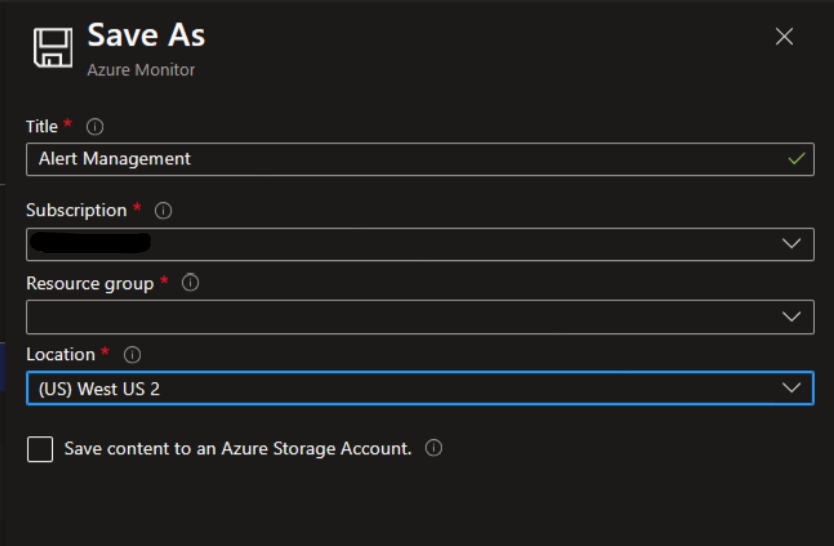The height and width of the screenshot is (546, 834).
Task: Click the green validation checkmark in Title
Action: pos(796,158)
